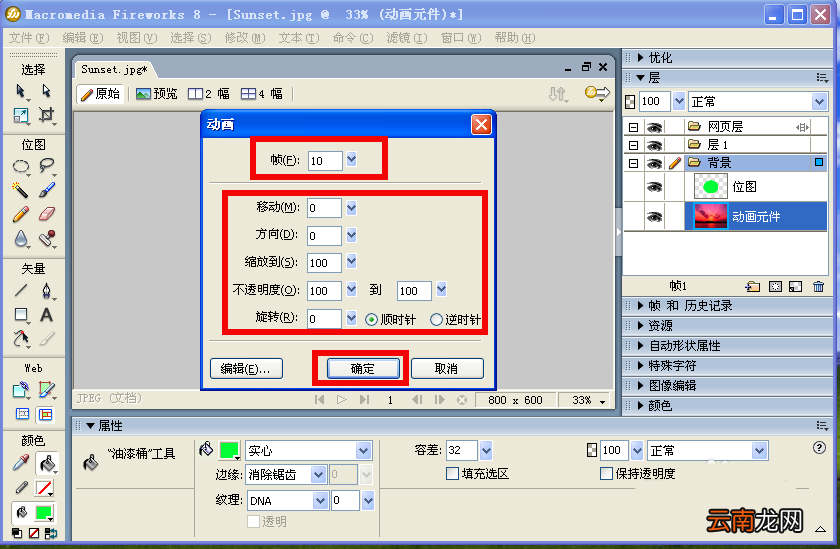Screen dimensions: 840x549
Task: Select the Eyedropper tool
Action: [20, 463]
